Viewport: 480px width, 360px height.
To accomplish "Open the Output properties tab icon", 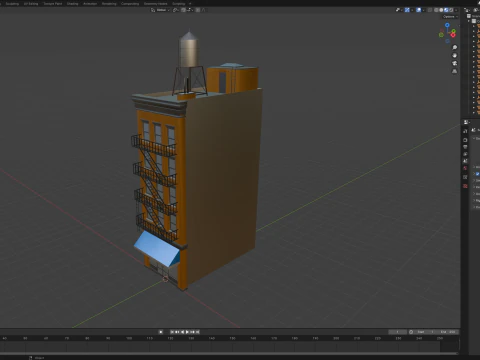I will click(465, 147).
